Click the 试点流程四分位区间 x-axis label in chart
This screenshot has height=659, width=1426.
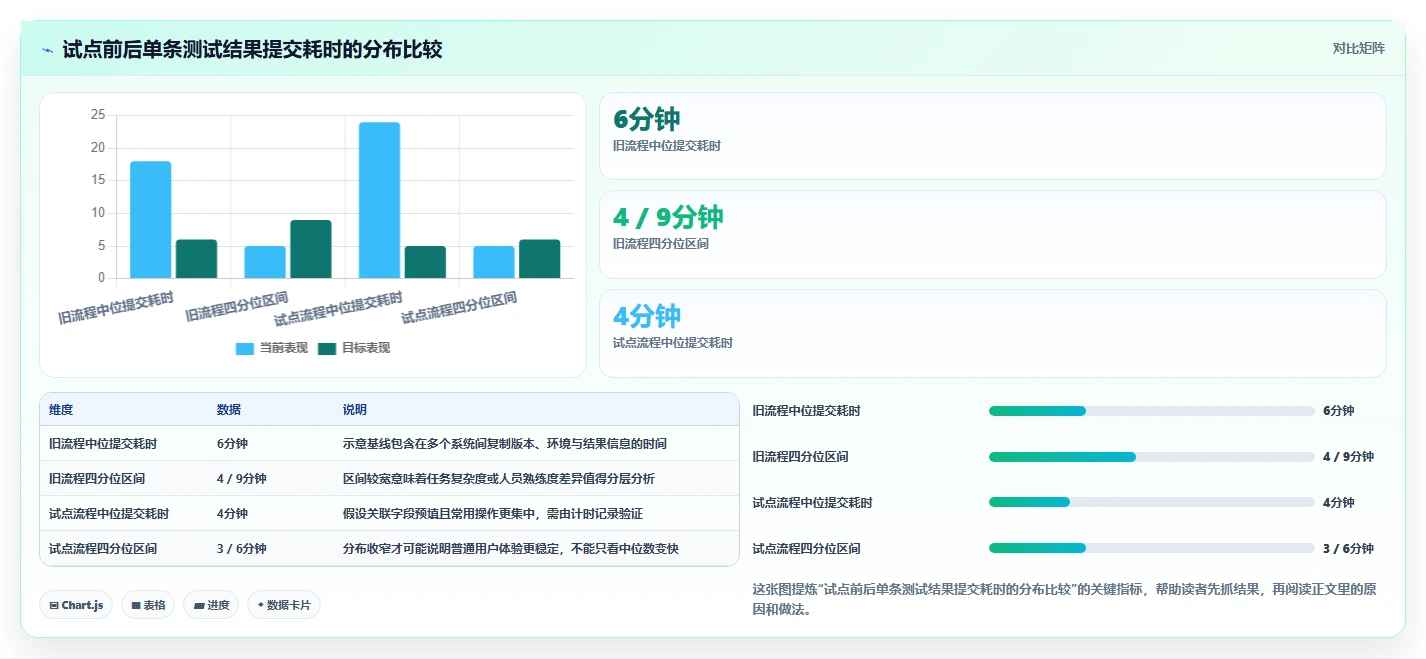coord(460,307)
